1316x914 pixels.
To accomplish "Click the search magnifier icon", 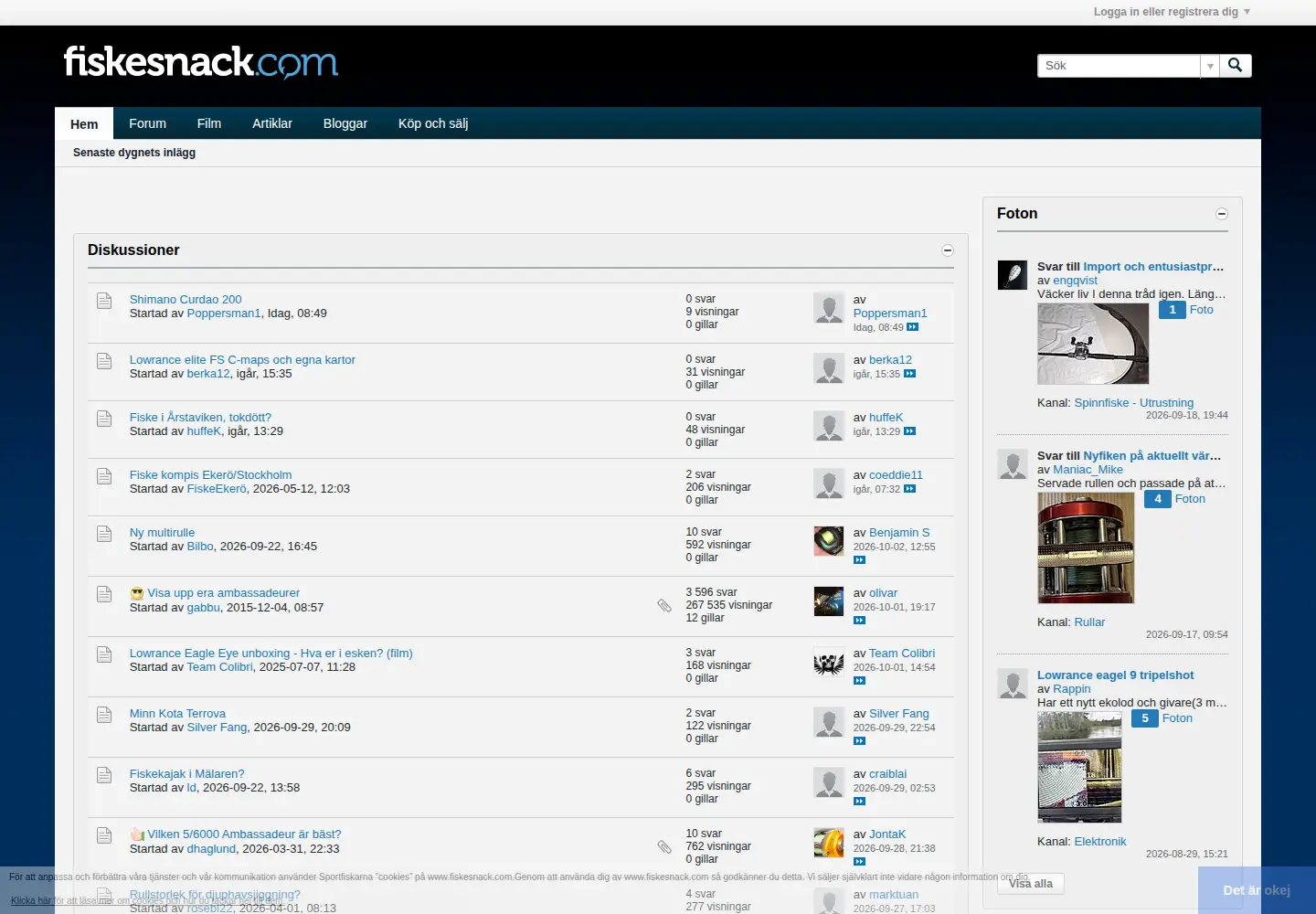I will tap(1236, 66).
